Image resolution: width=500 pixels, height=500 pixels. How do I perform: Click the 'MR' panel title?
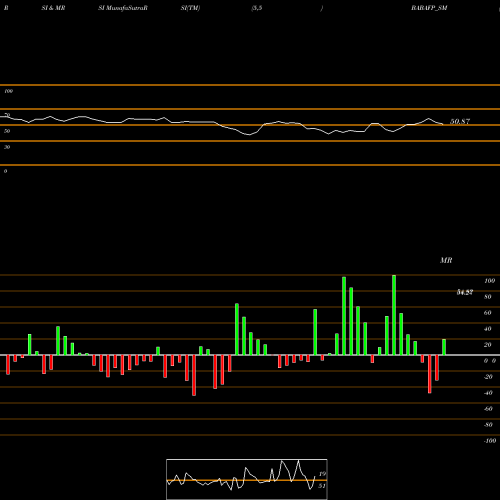446,260
